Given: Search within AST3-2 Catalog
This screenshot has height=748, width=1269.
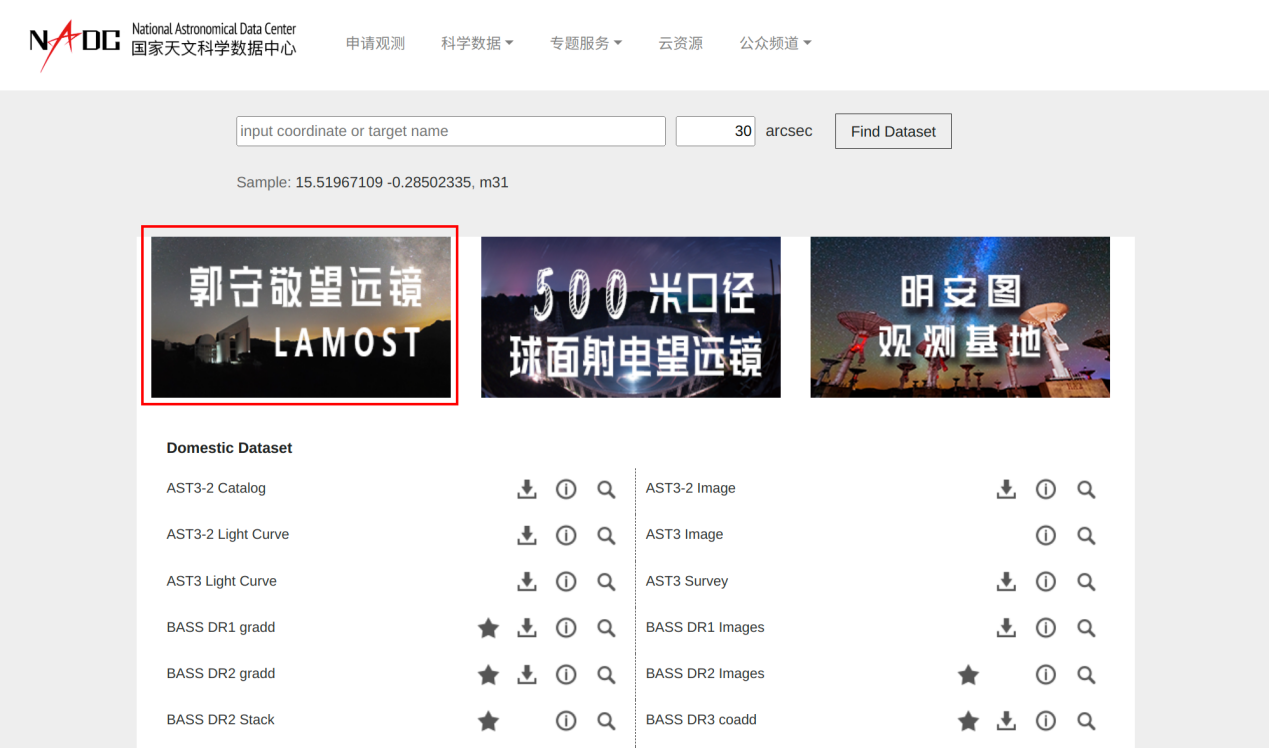Looking at the screenshot, I should click(606, 489).
